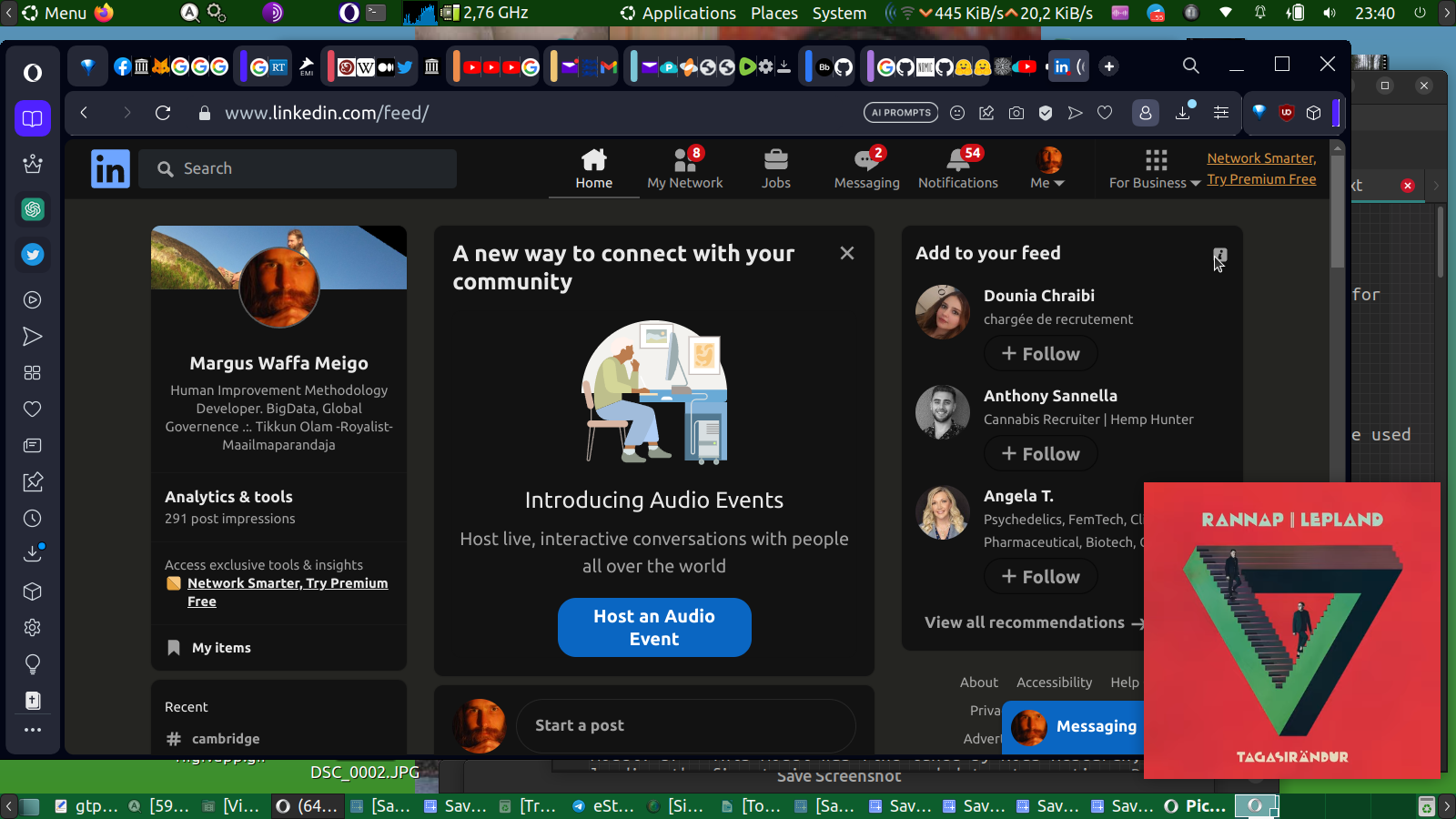Open the Player icon in Opera sidebar
Screen dimensions: 1456x819
click(33, 300)
